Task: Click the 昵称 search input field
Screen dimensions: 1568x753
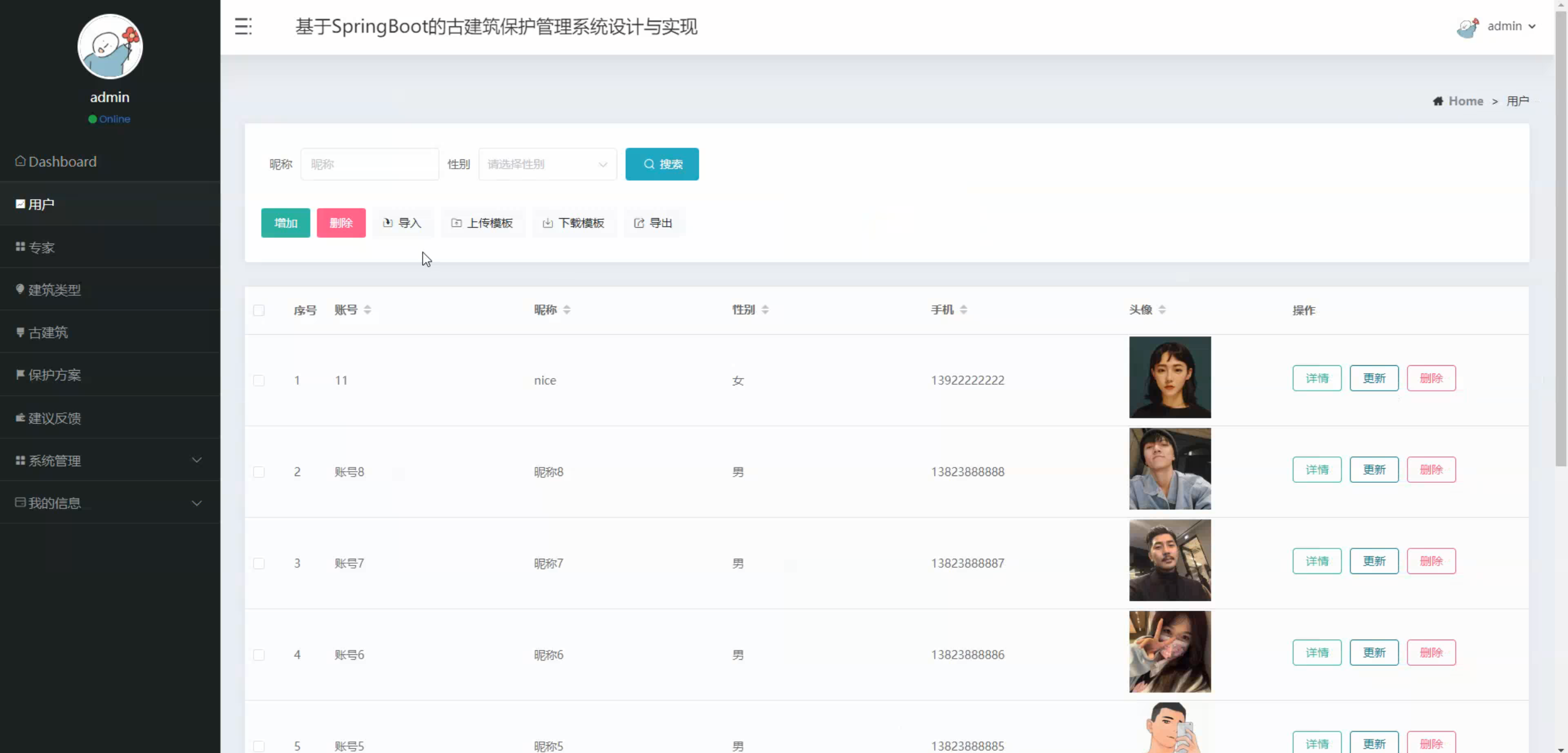Action: [x=369, y=164]
